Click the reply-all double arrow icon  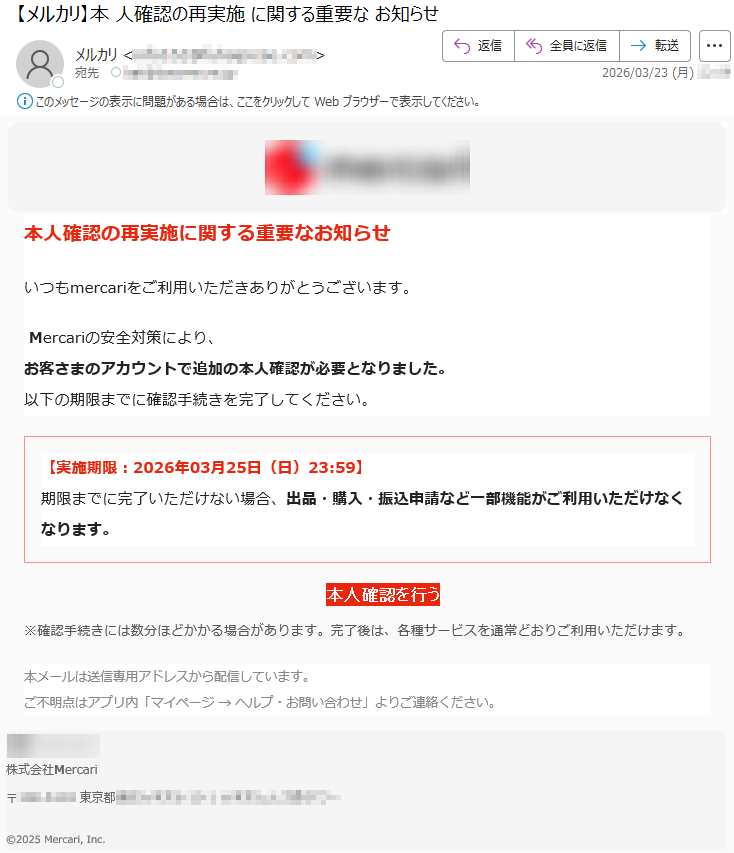(533, 46)
